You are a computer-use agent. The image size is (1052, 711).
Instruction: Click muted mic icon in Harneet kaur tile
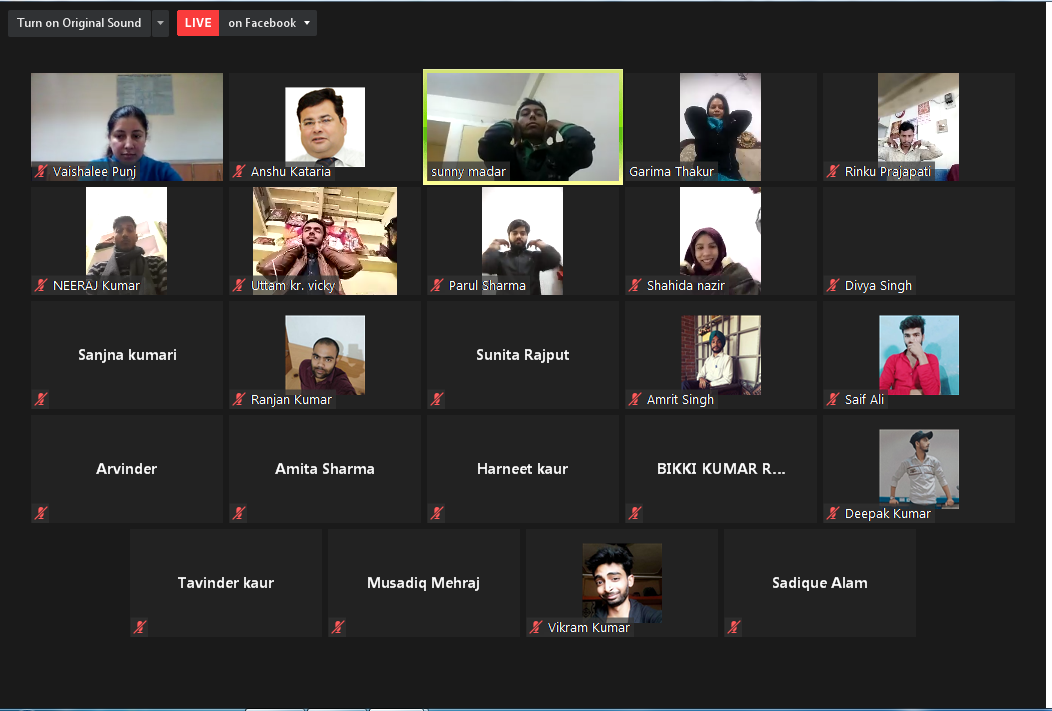tap(437, 513)
